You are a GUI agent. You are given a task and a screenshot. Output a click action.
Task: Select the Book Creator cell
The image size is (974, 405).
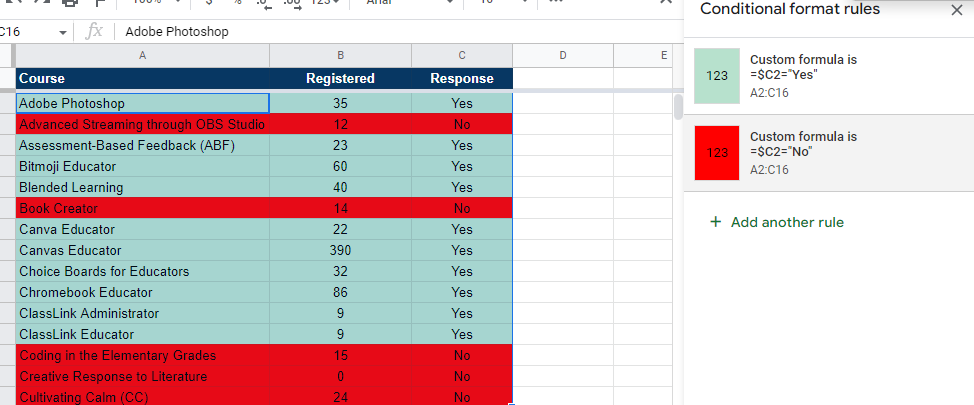(x=142, y=209)
